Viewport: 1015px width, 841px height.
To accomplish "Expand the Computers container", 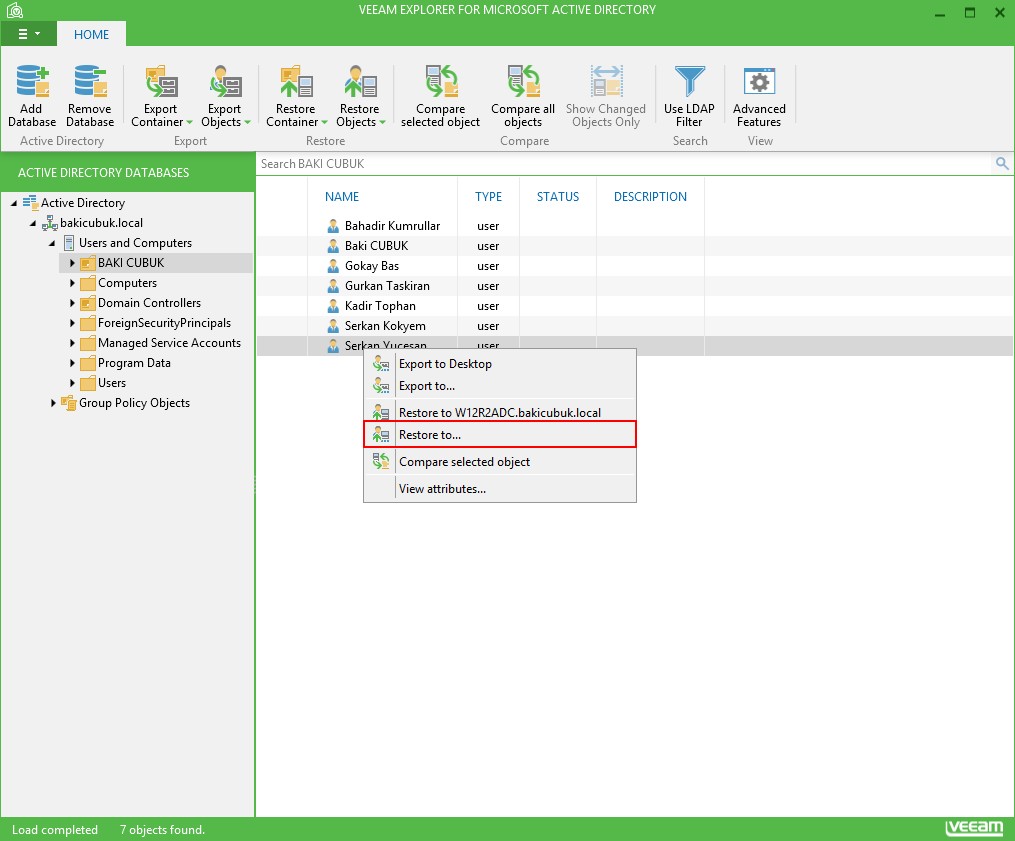I will click(x=72, y=283).
